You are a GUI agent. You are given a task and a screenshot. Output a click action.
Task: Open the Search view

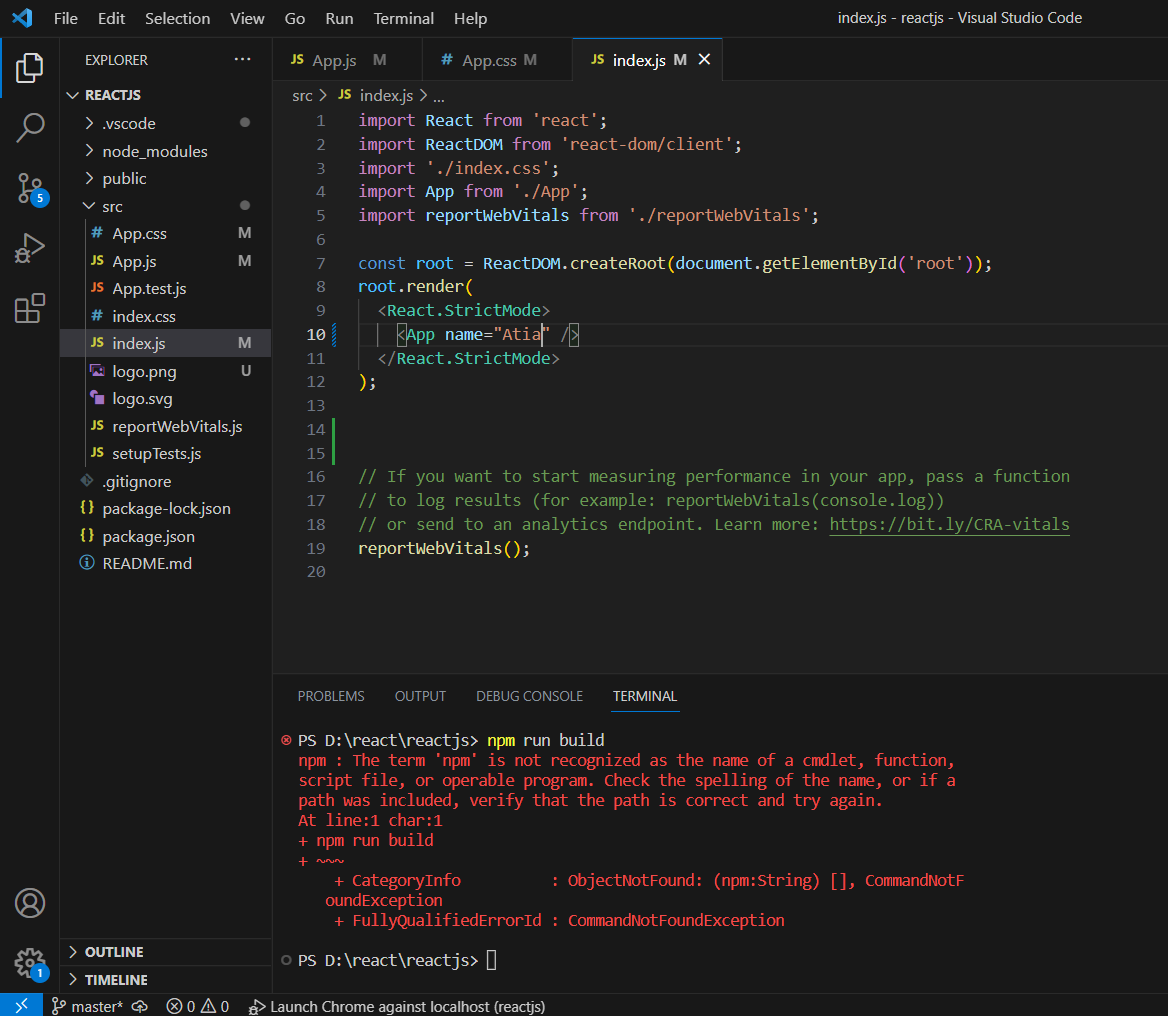[29, 128]
